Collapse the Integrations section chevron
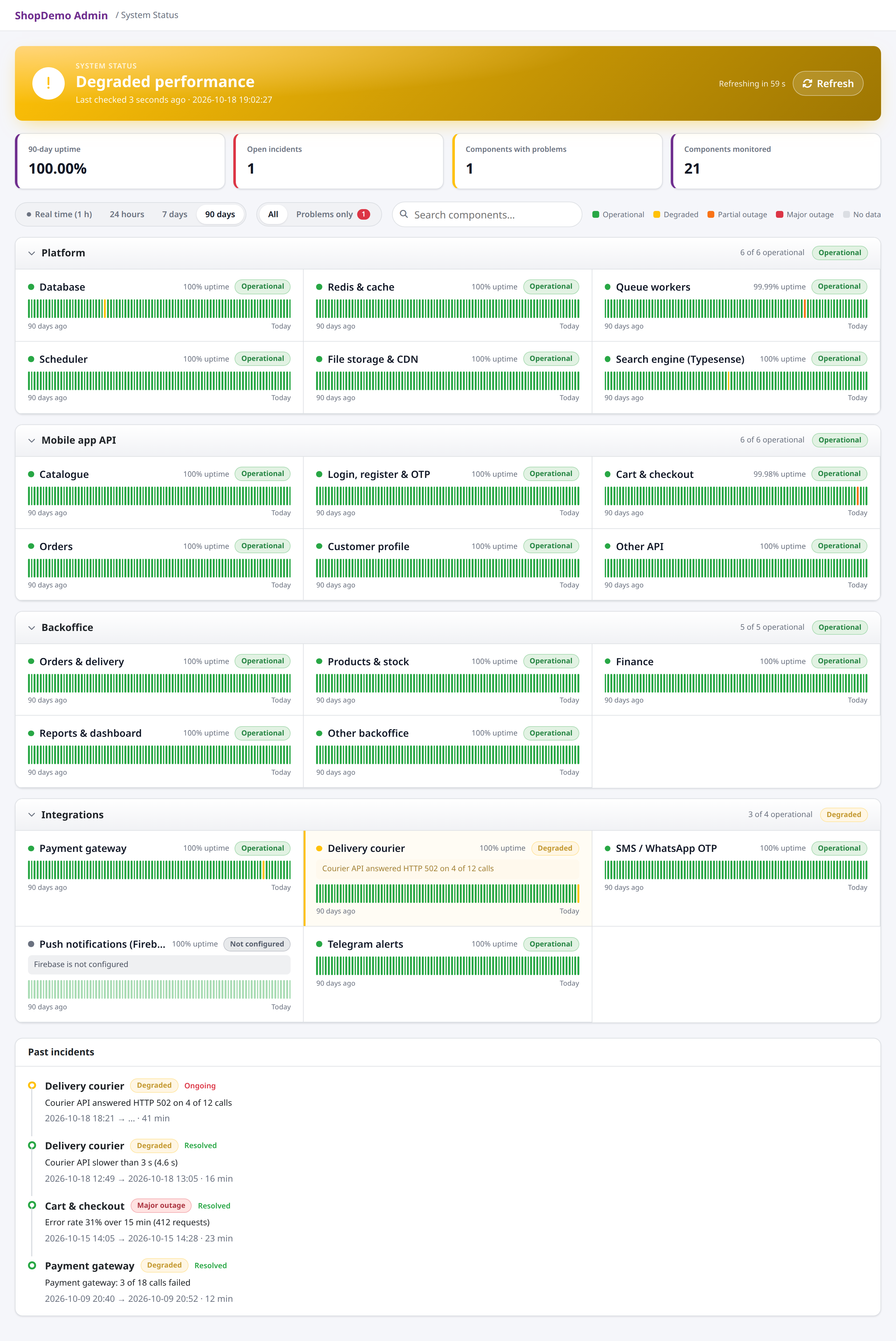This screenshot has height=1341, width=896. 31,815
